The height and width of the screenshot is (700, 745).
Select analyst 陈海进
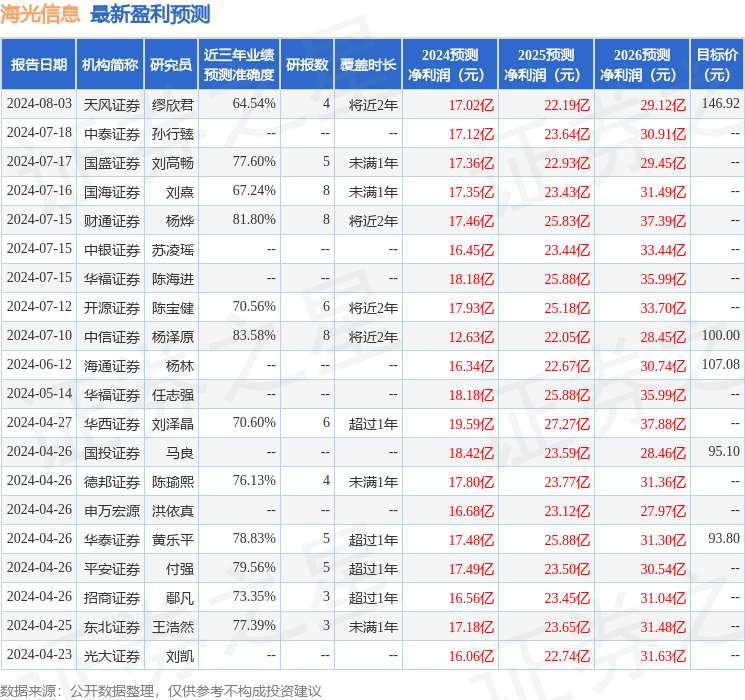172,279
